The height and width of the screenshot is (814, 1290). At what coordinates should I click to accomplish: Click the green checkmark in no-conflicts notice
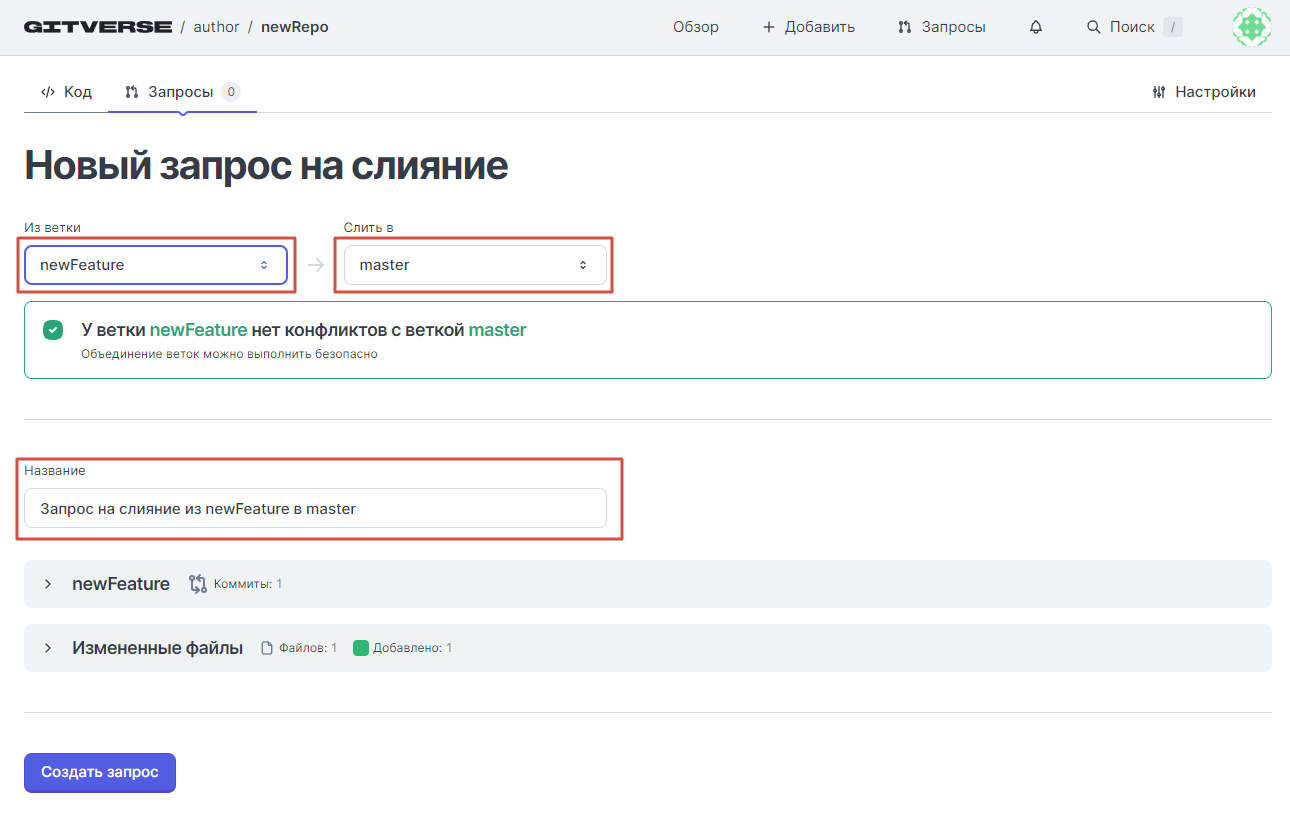tap(53, 330)
